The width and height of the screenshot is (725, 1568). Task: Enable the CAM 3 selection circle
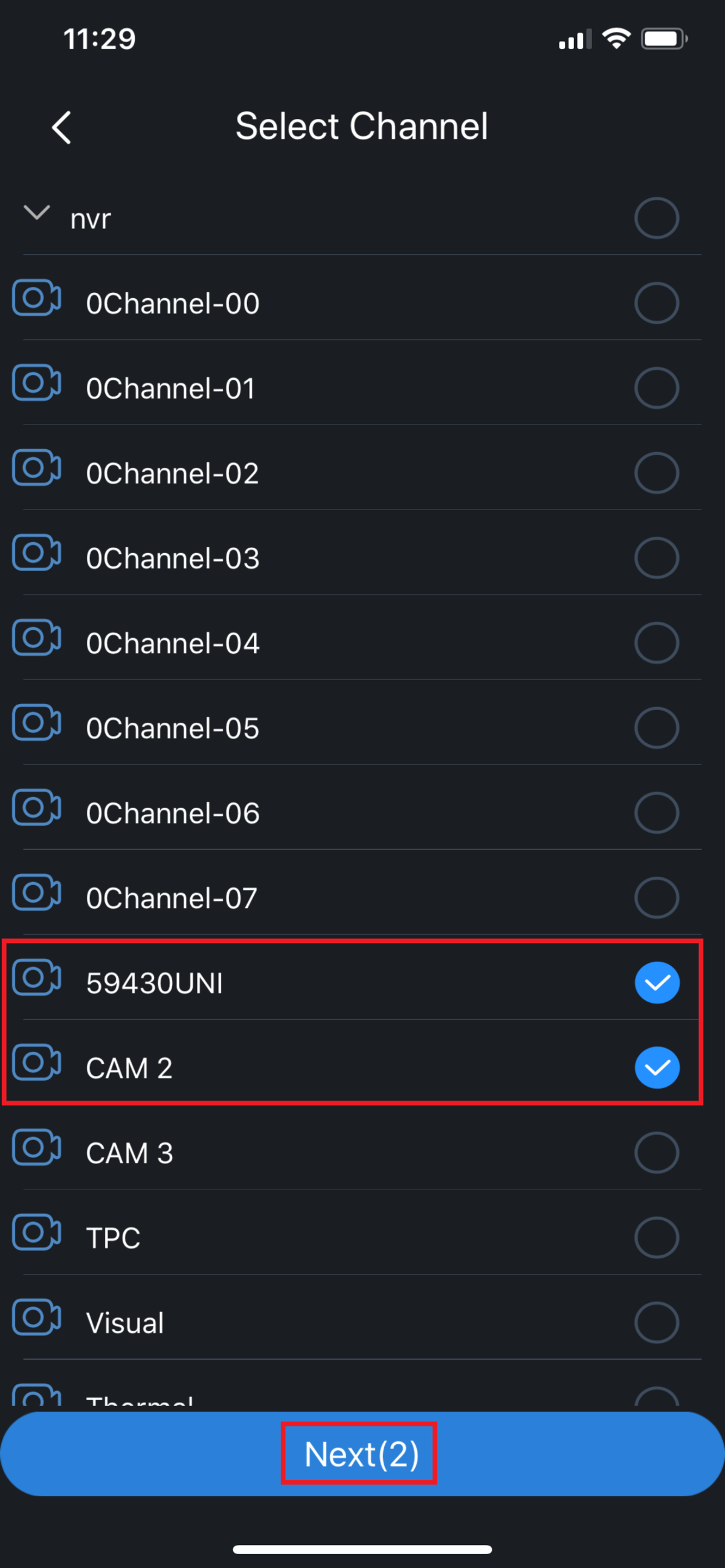[657, 1152]
